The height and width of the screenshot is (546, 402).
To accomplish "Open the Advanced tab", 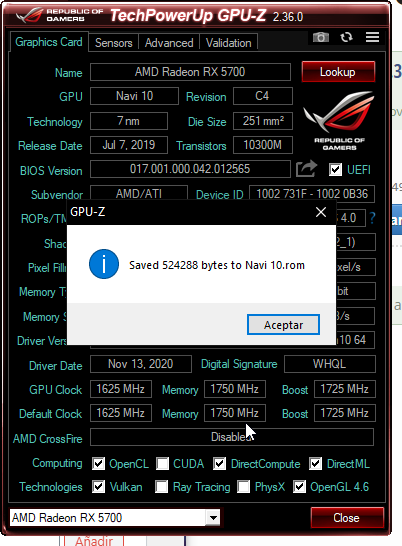I will click(169, 43).
